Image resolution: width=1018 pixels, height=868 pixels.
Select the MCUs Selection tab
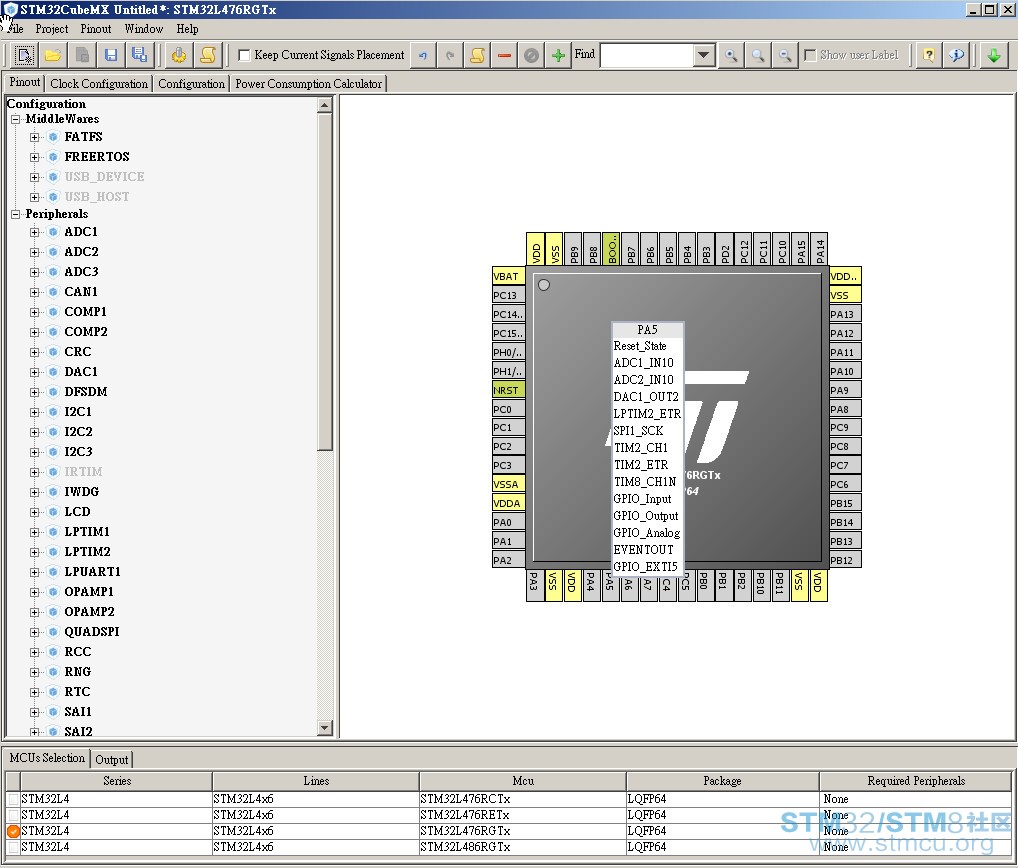47,758
